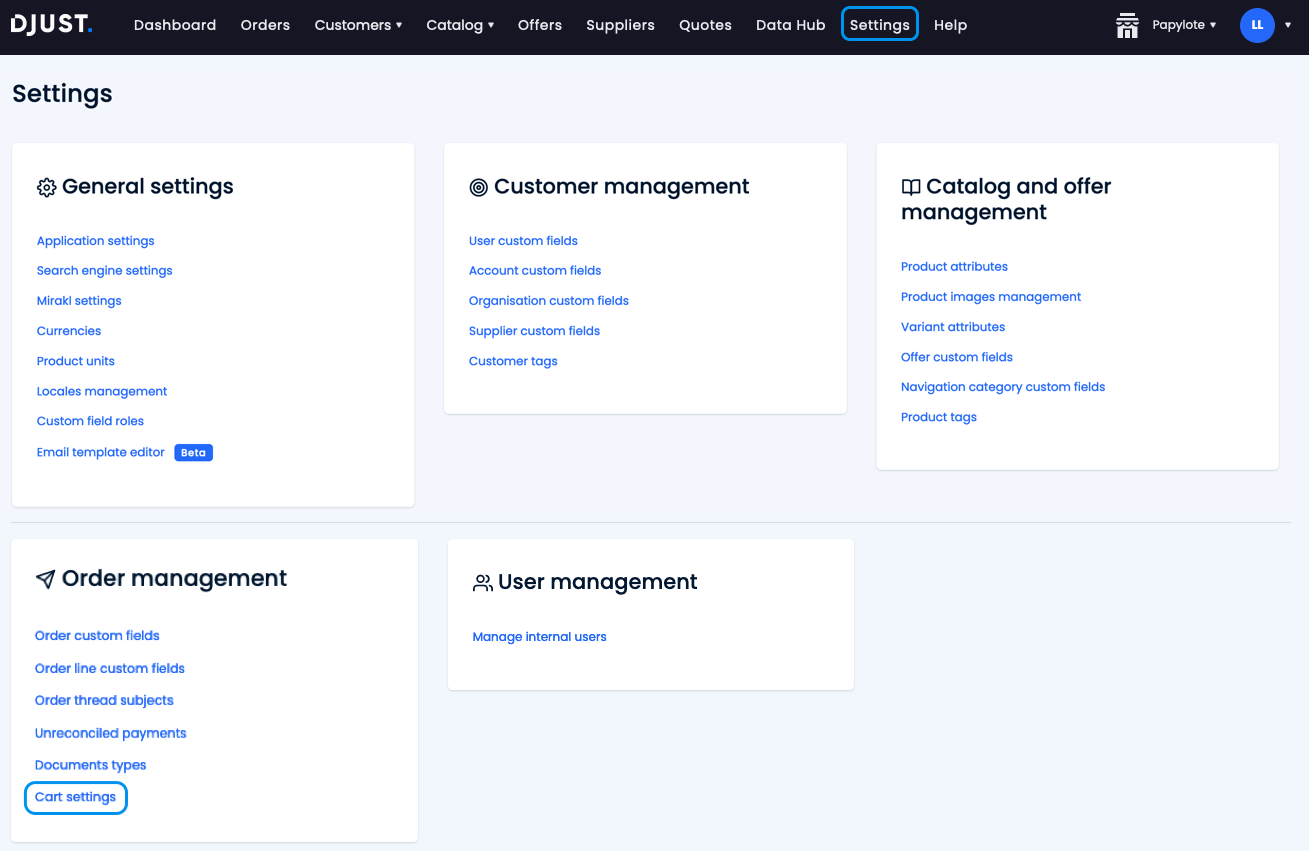
Task: Click the Order management paper plane icon
Action: click(x=45, y=580)
